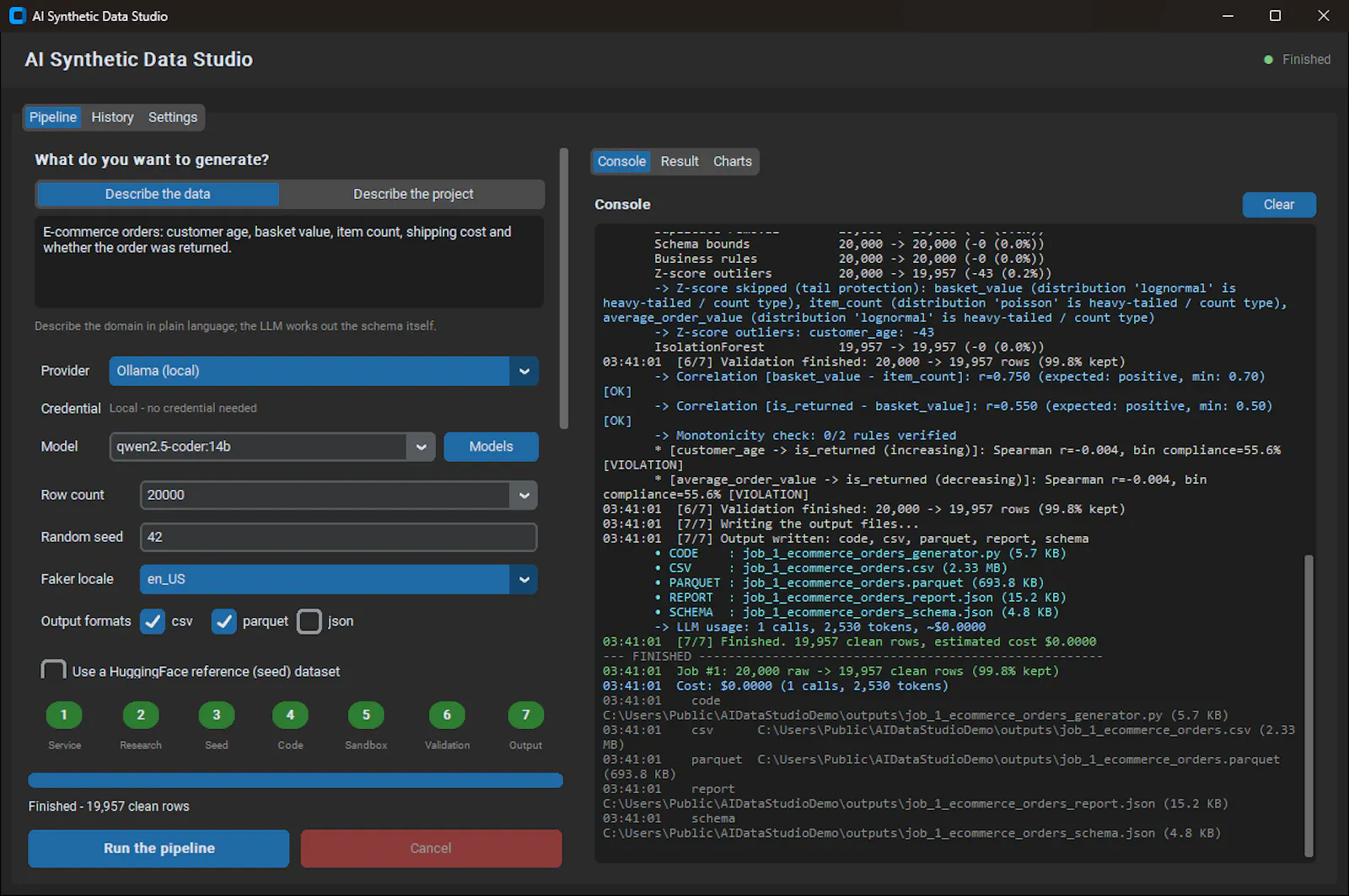The height and width of the screenshot is (896, 1349).
Task: Click the Random seed field containing 42
Action: pyautogui.click(x=339, y=537)
